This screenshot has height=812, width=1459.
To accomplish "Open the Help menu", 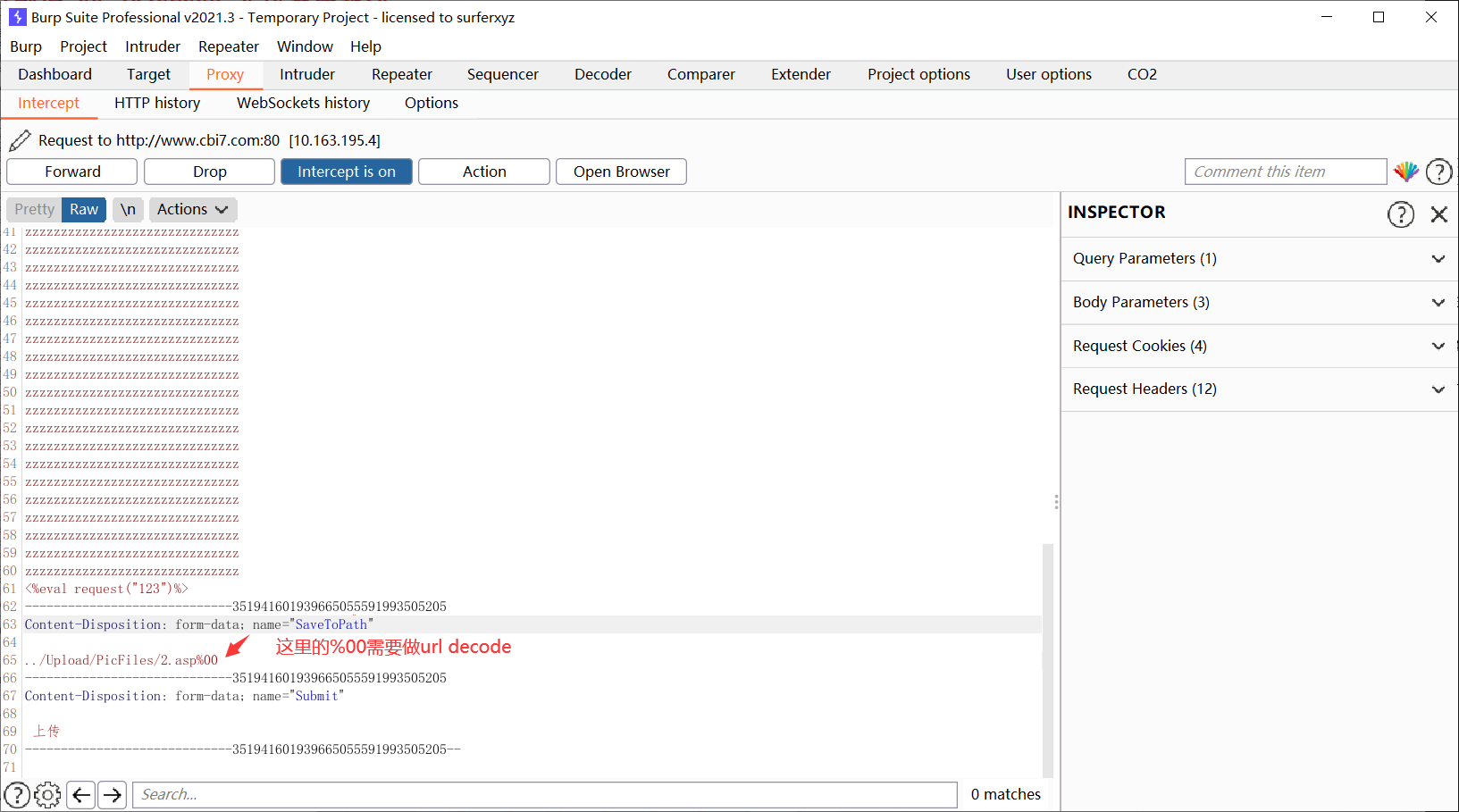I will [365, 46].
